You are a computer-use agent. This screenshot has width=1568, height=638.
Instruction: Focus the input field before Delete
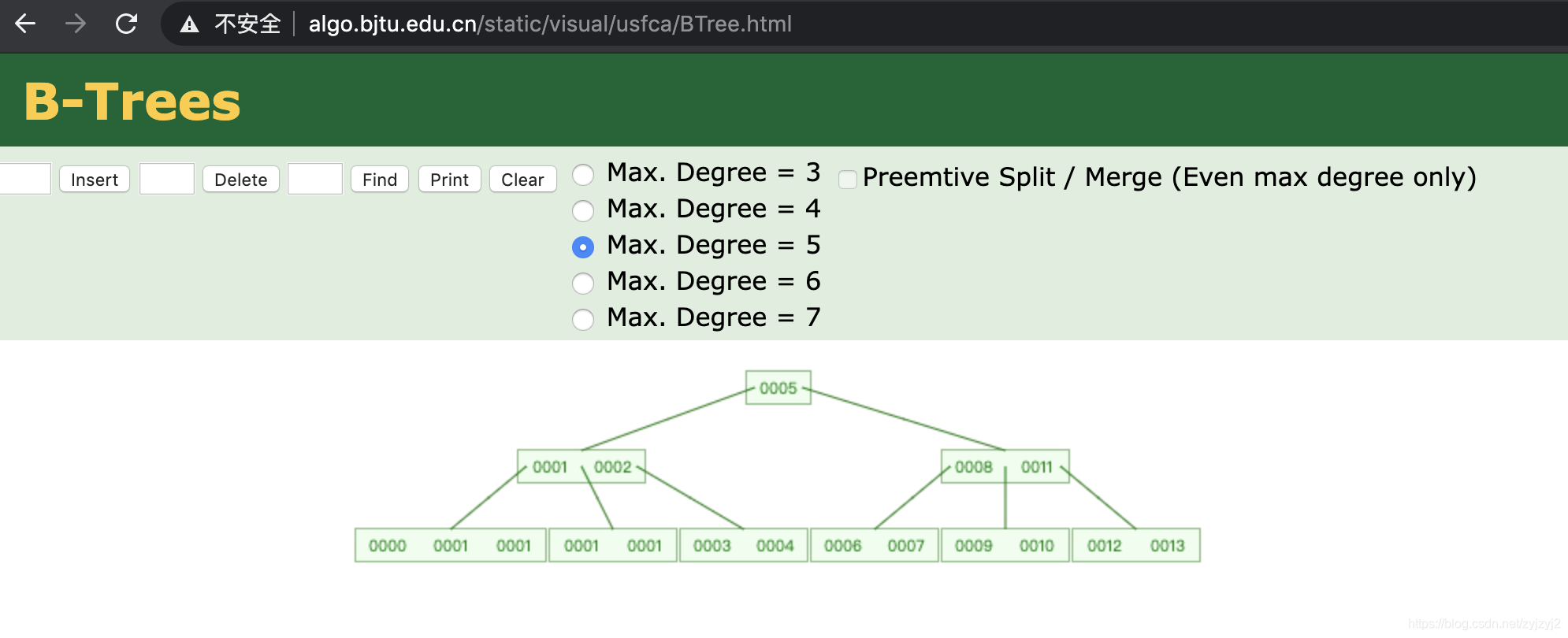tap(167, 179)
